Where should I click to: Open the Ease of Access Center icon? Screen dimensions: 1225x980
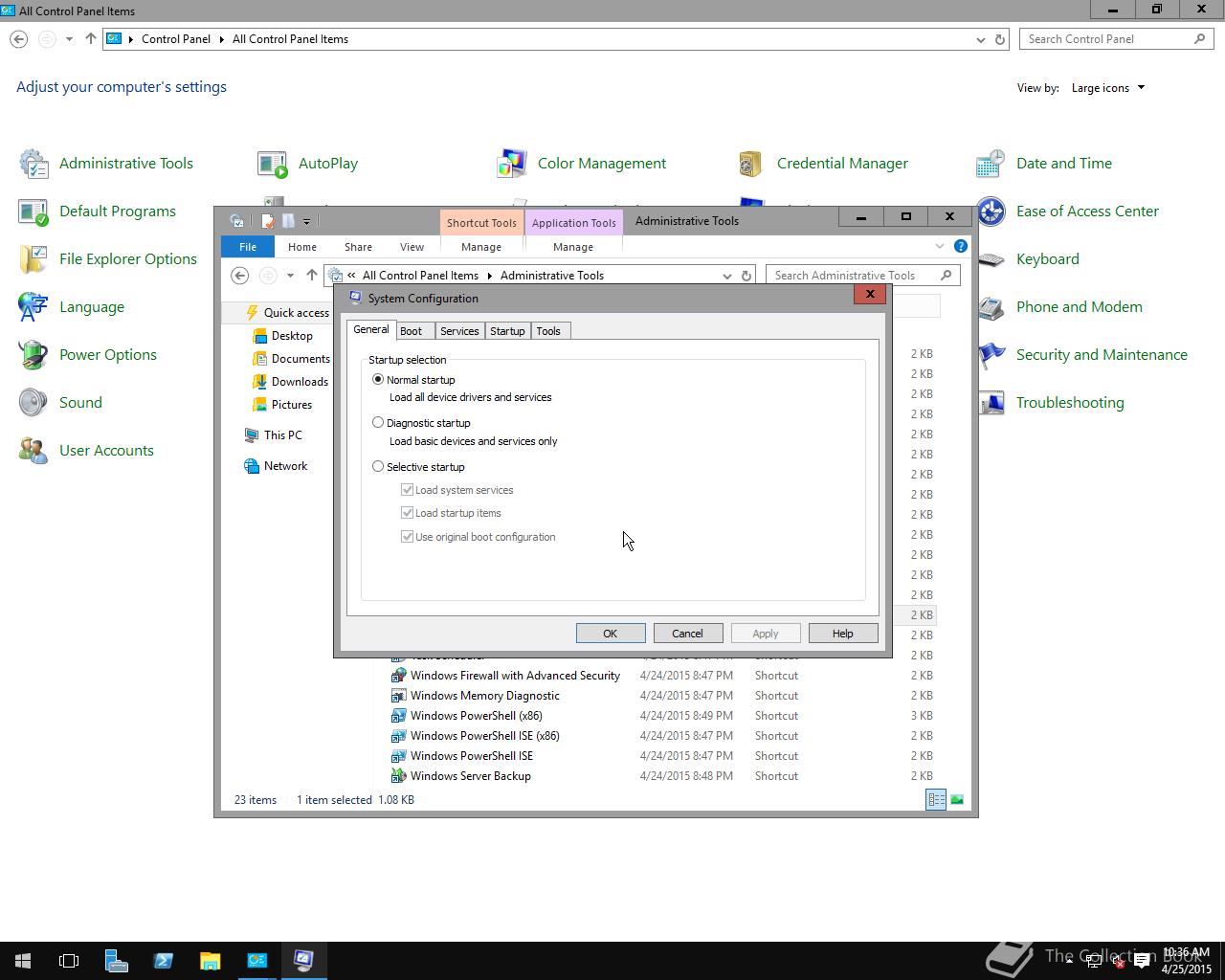pos(991,212)
